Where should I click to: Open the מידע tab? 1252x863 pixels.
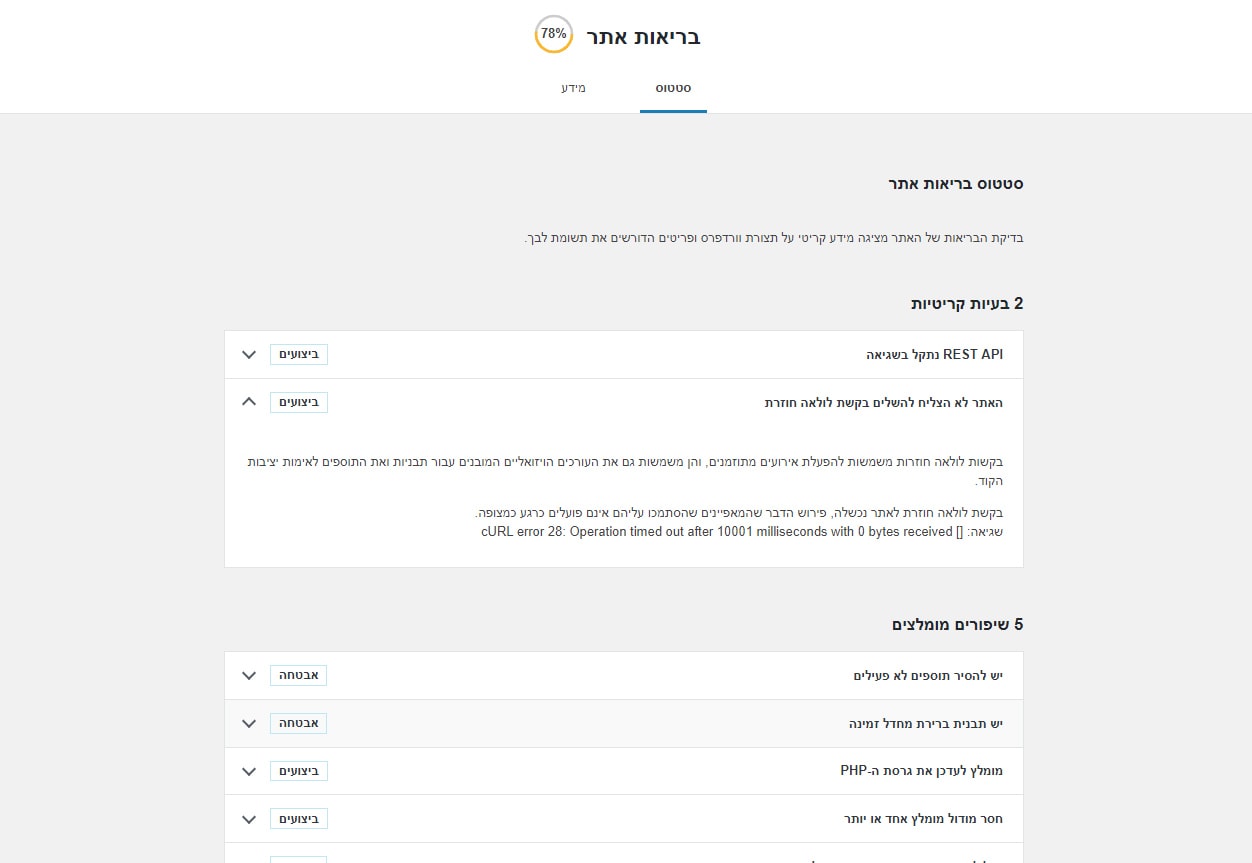pyautogui.click(x=573, y=89)
